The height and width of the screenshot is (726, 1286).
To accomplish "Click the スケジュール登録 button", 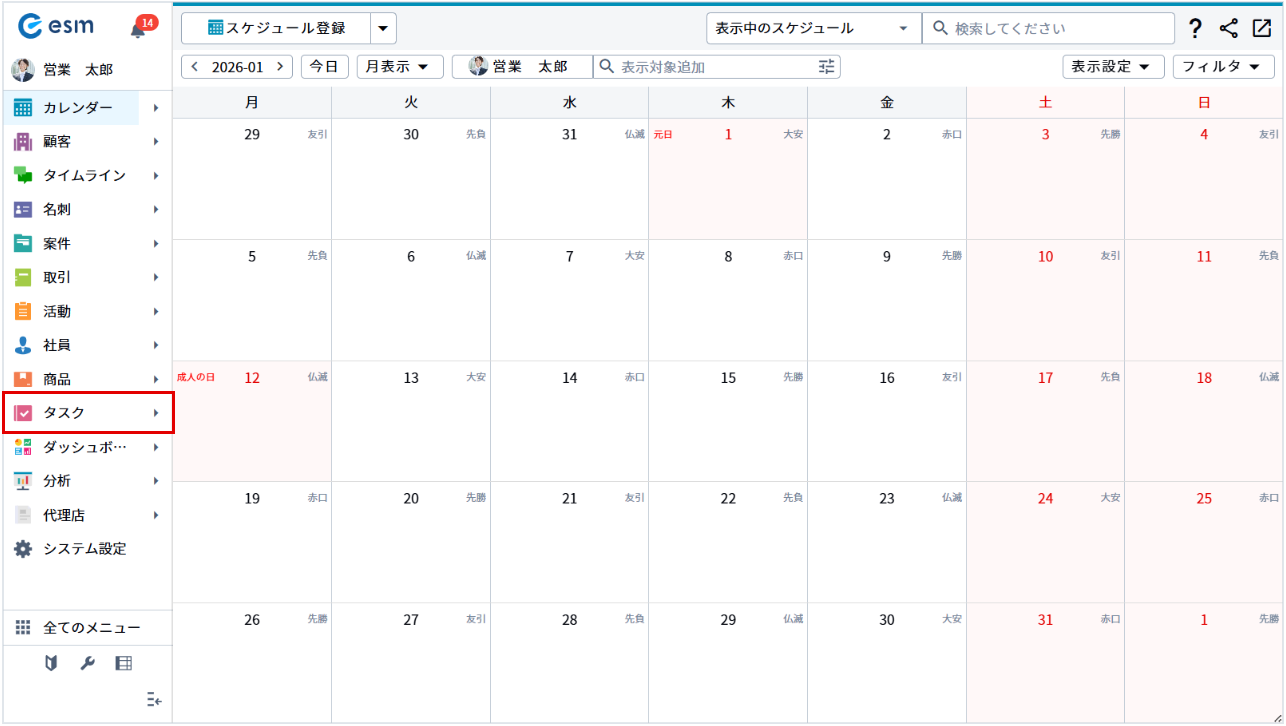I will pos(276,29).
